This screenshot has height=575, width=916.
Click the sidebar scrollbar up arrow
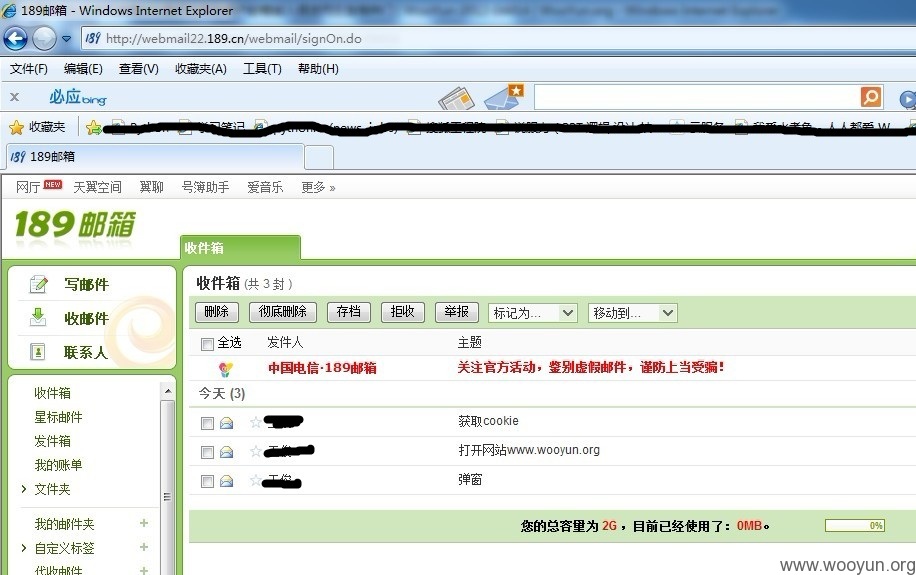[x=168, y=391]
